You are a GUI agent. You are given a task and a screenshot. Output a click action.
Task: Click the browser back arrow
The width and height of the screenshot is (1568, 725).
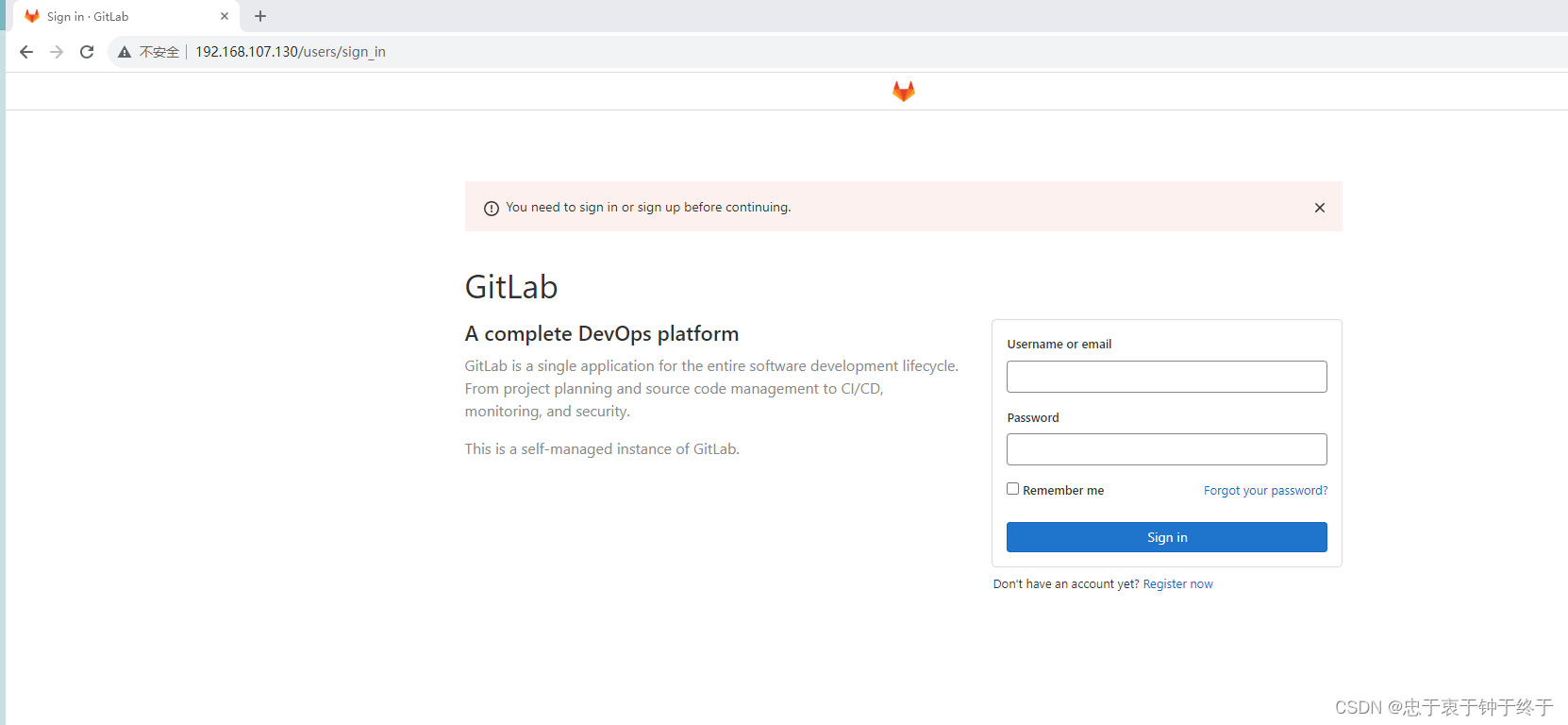pos(26,52)
